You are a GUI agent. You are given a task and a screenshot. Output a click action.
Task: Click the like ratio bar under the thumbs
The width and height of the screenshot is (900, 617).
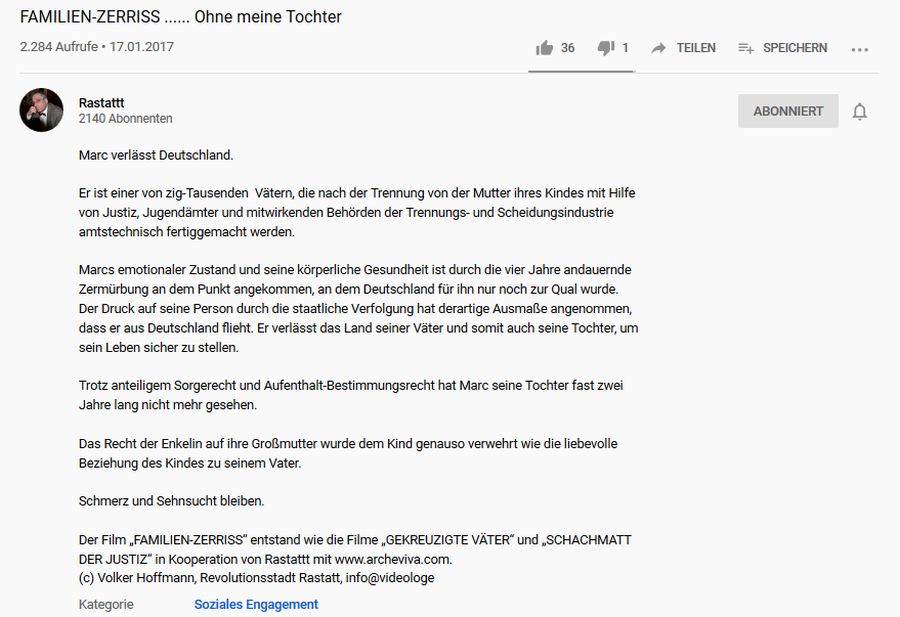pyautogui.click(x=581, y=72)
